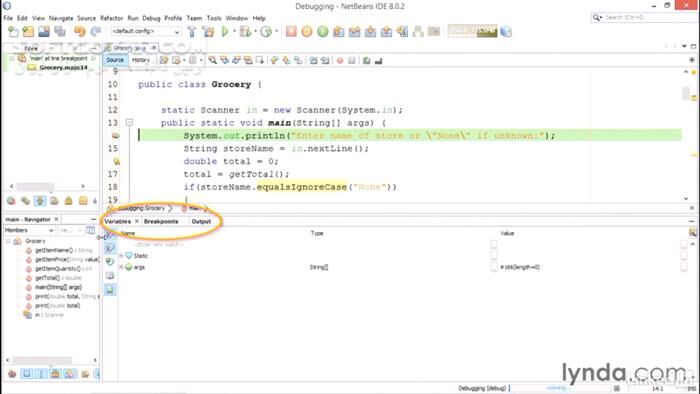Open the Refactor menu

(x=111, y=18)
